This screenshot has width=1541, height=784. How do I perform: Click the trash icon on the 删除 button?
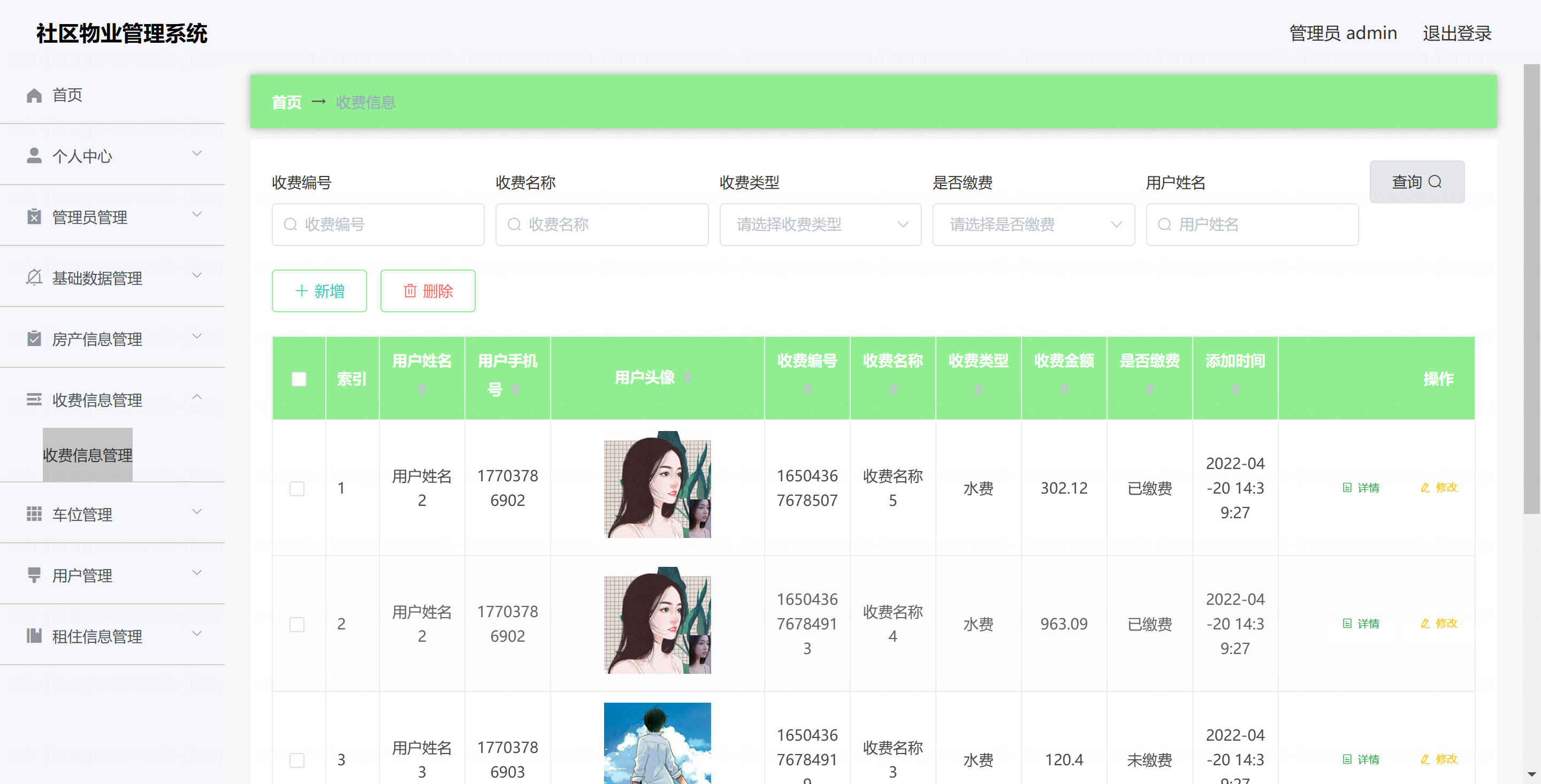click(x=410, y=290)
